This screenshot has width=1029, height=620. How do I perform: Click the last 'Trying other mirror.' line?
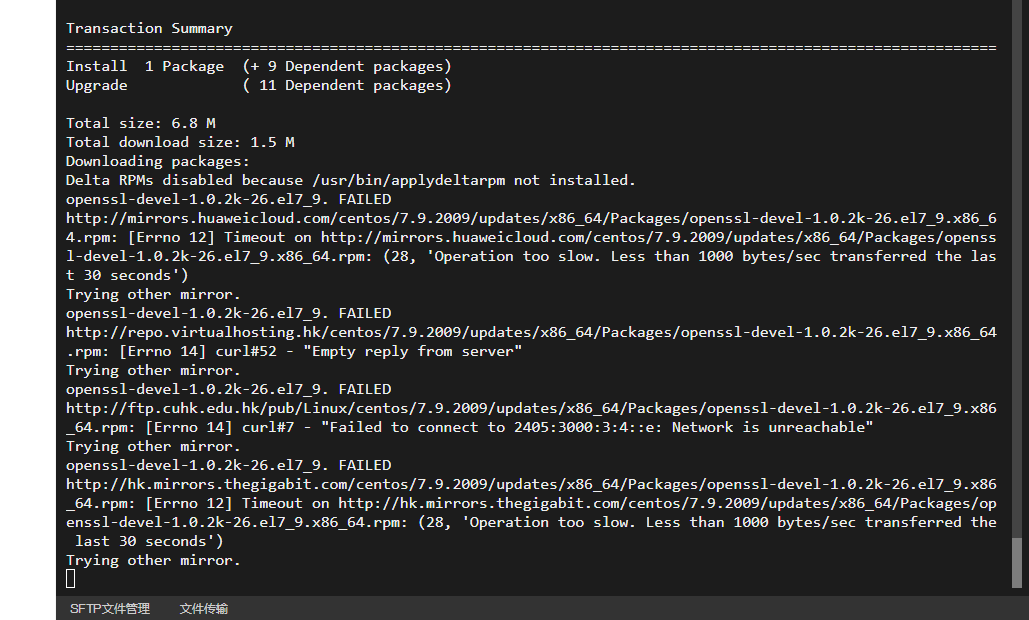pos(153,561)
